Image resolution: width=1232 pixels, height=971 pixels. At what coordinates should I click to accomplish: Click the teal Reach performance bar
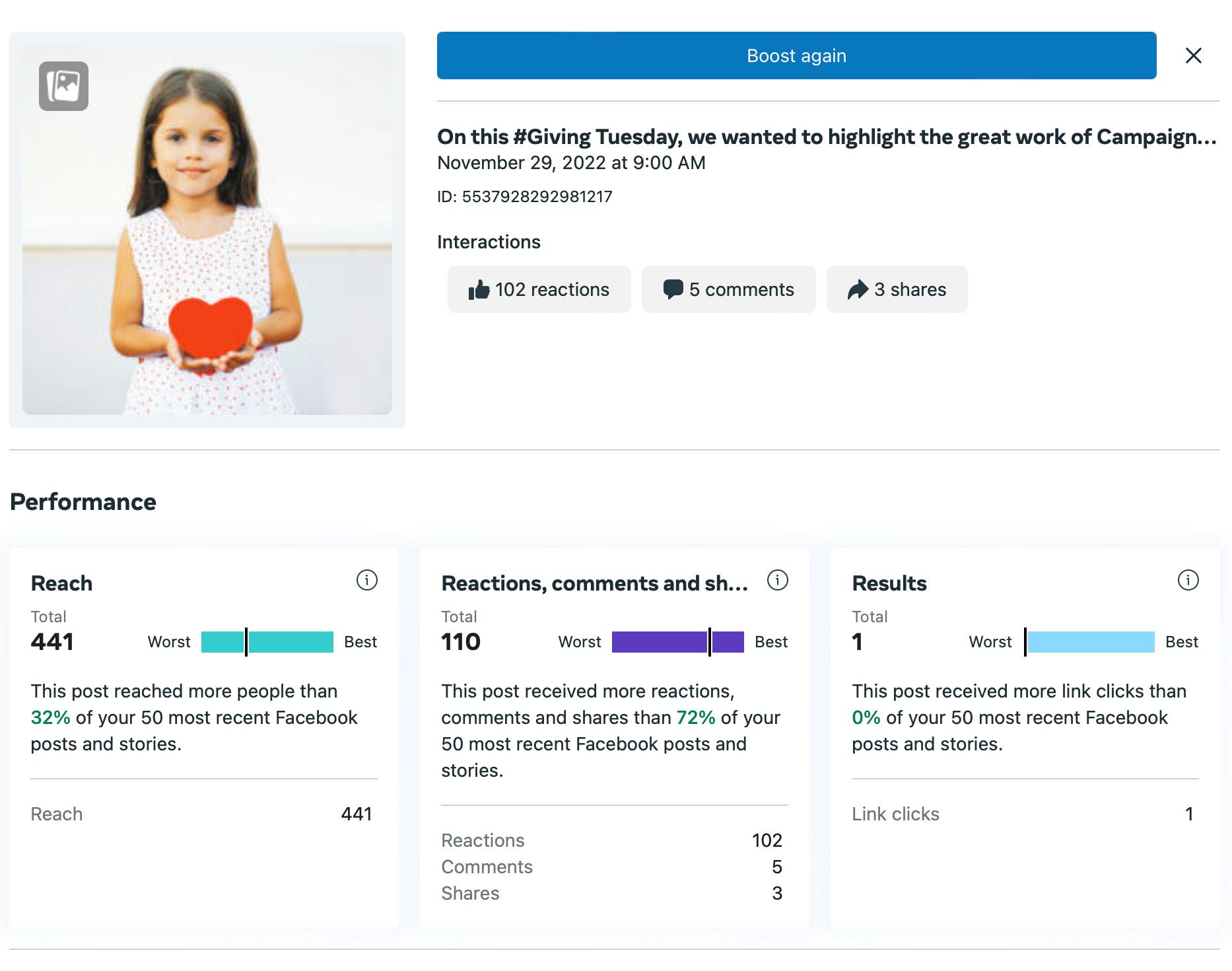[267, 642]
